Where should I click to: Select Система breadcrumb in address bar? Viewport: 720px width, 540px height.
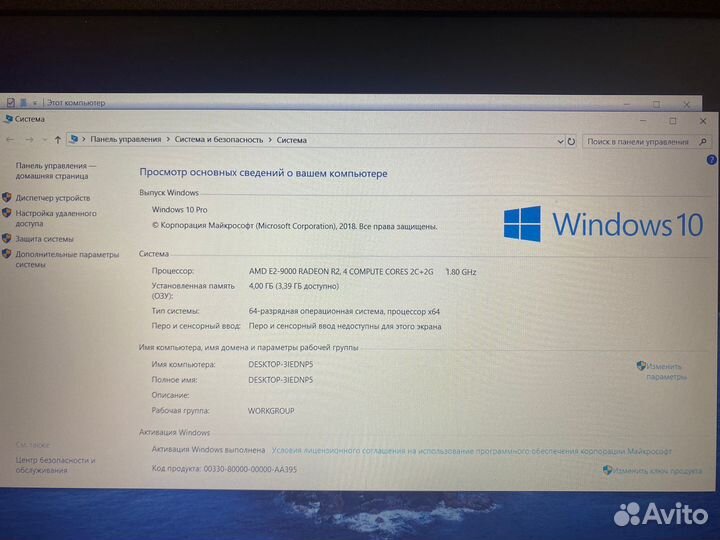292,140
